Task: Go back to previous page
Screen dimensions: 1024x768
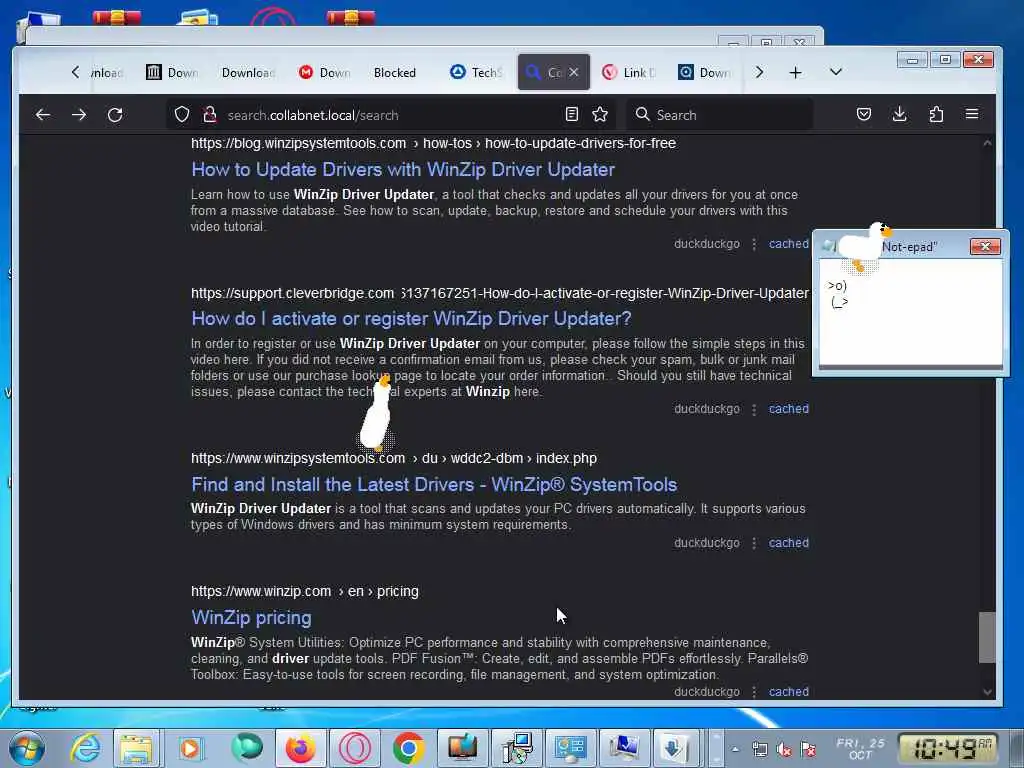Action: 43,115
